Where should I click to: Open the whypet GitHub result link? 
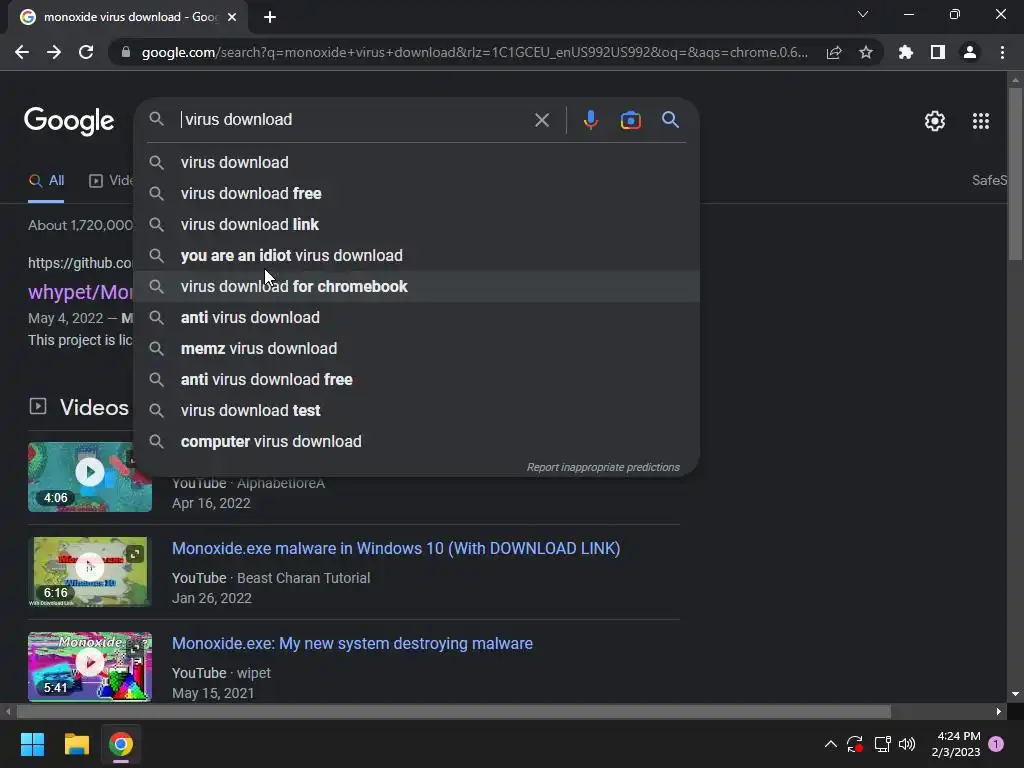(x=80, y=292)
